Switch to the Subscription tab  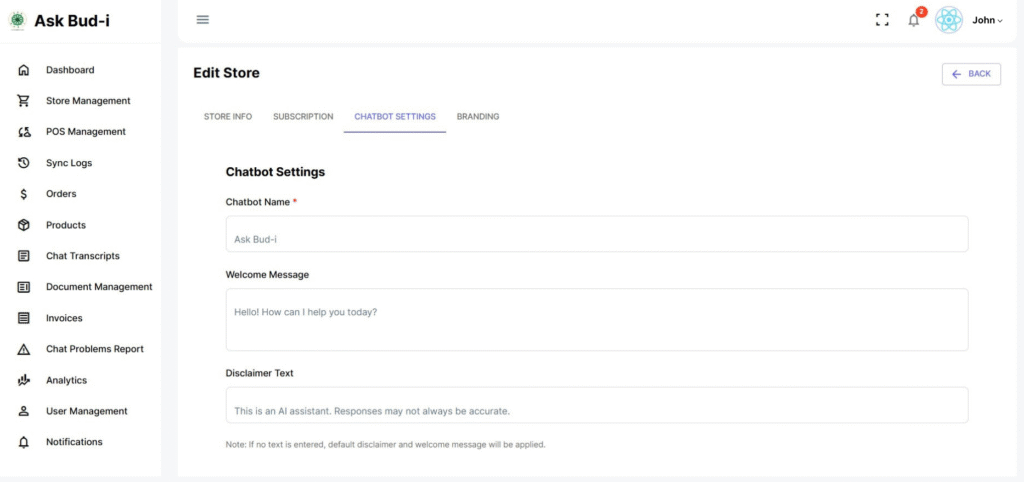point(303,117)
